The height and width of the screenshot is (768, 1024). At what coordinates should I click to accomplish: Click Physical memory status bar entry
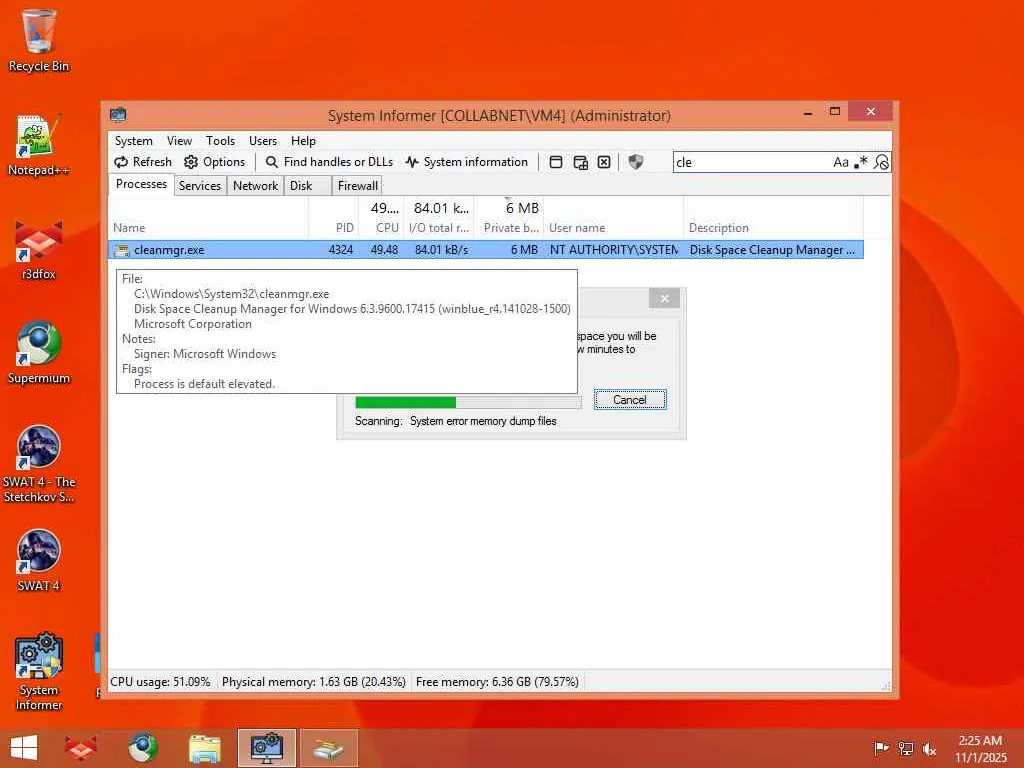pos(313,682)
